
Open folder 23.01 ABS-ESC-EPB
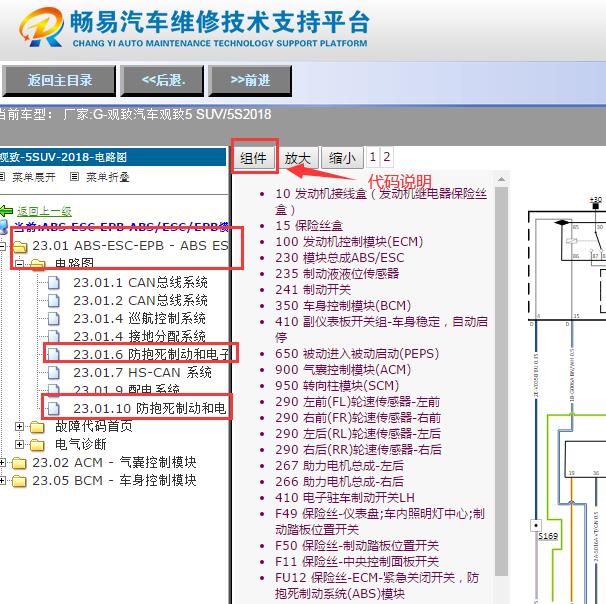[x=131, y=245]
